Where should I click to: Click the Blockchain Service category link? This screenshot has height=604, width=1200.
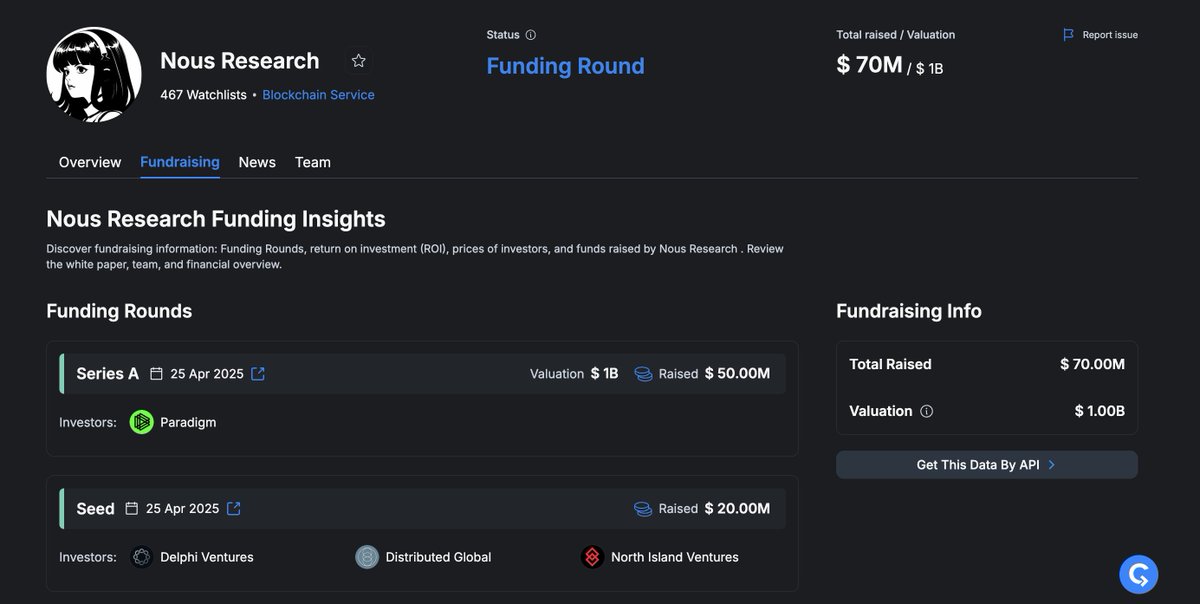(x=318, y=95)
